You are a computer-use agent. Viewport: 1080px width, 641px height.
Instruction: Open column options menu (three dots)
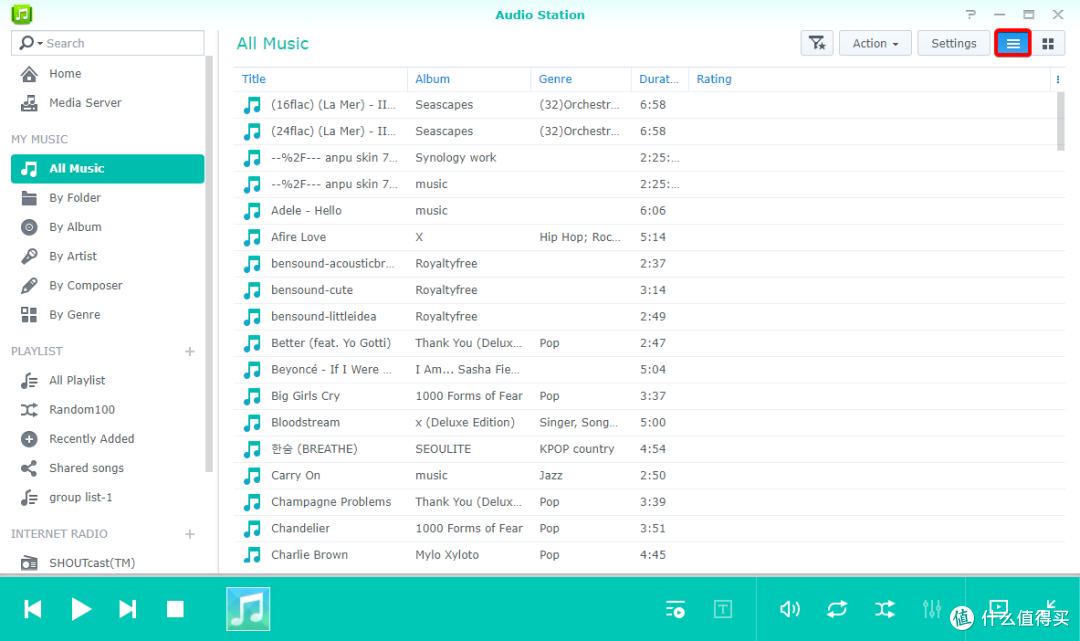click(x=1058, y=79)
